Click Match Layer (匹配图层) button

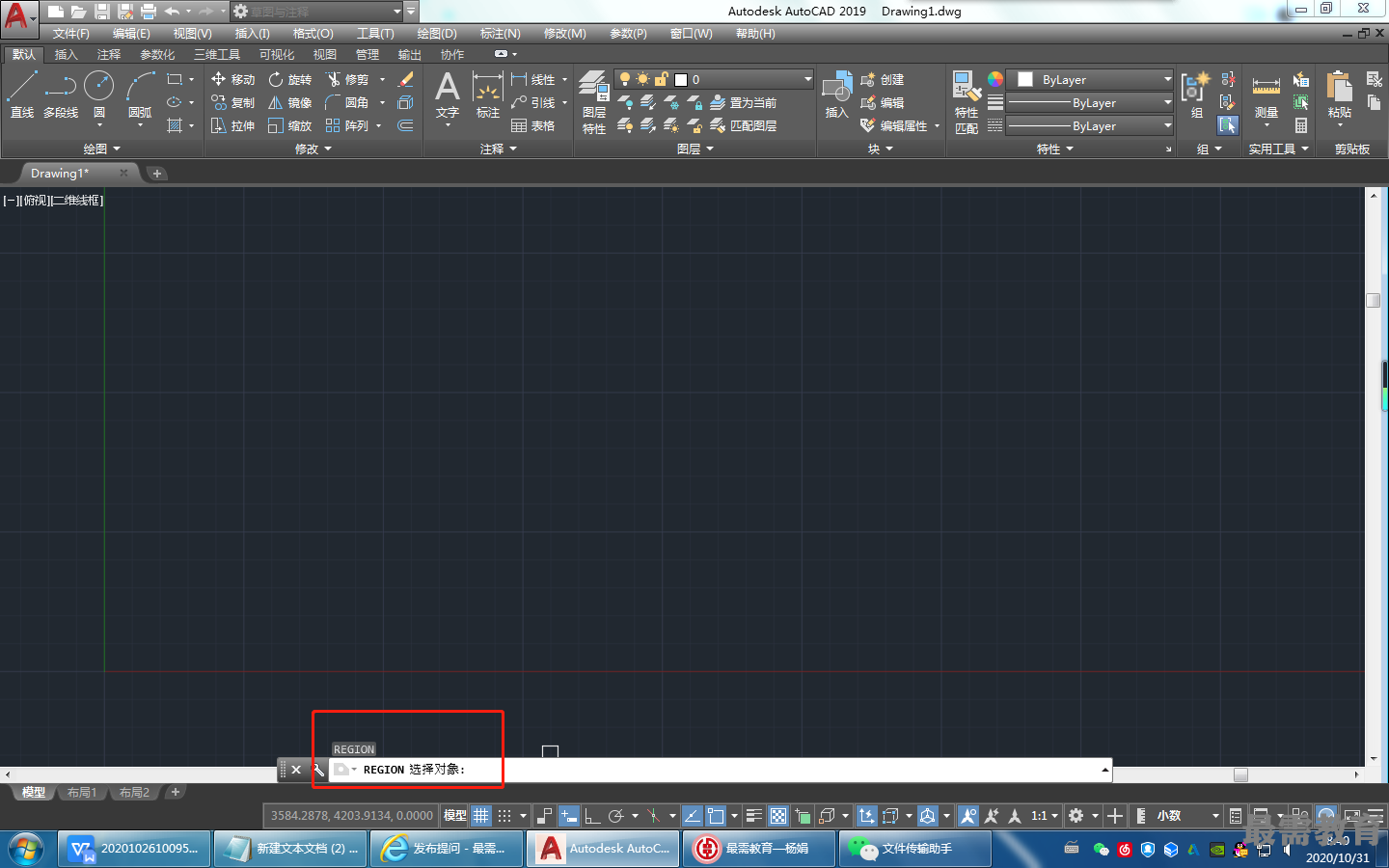point(744,125)
